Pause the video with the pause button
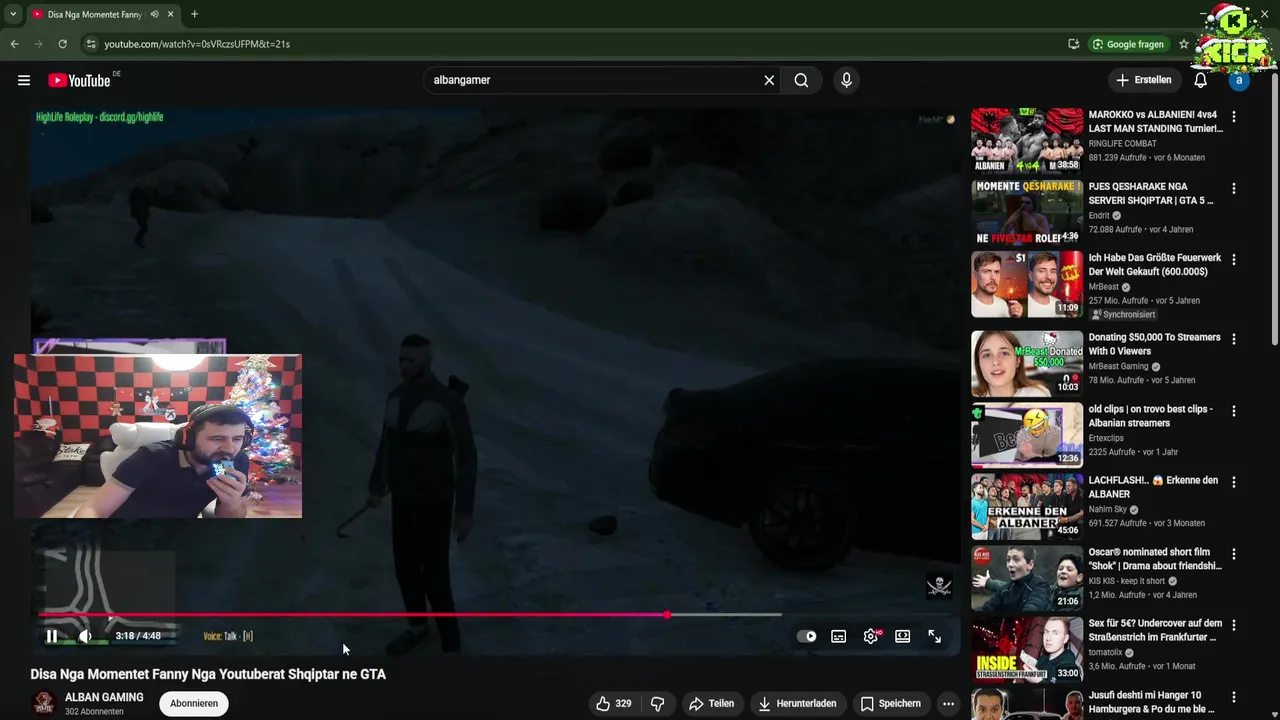 pos(52,636)
